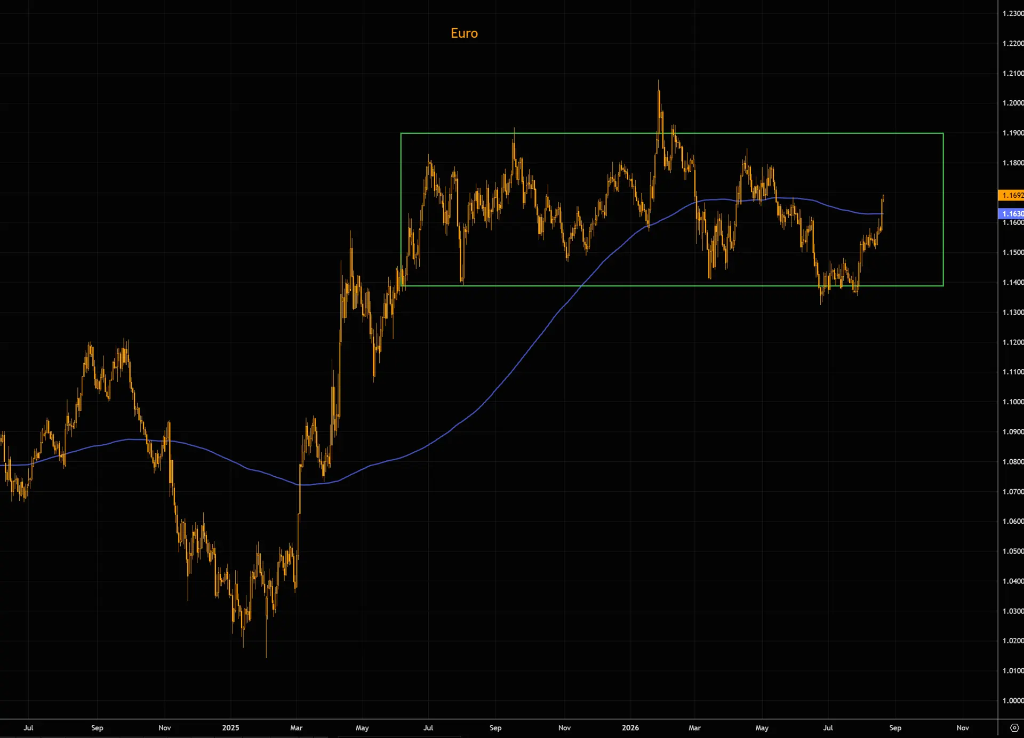
Task: Click the 1.2300 price level on axis
Action: 1013,14
